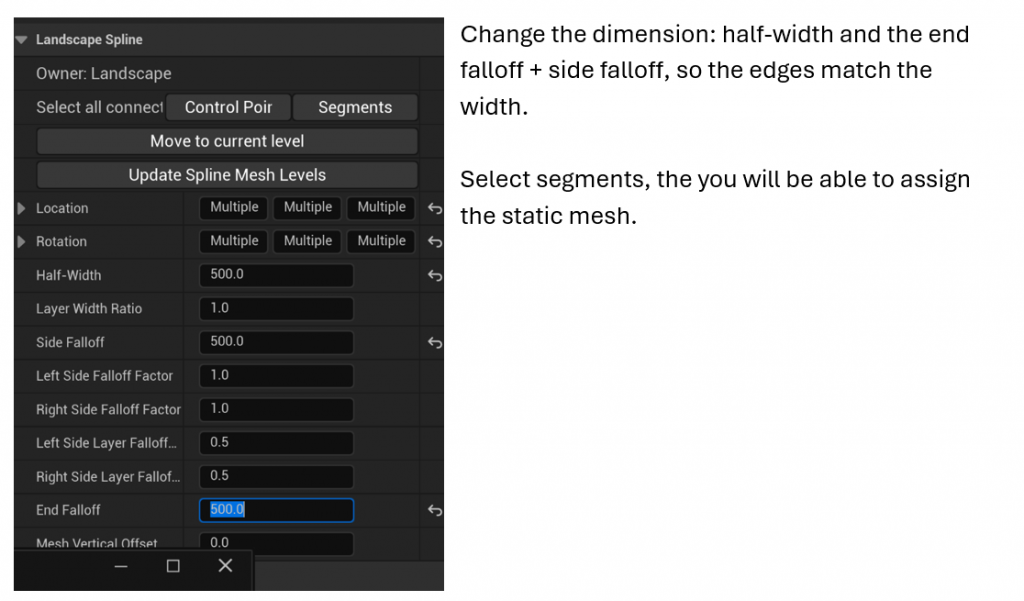Select all connected Control Points
Screen dimensions: 1024x601
(x=228, y=107)
